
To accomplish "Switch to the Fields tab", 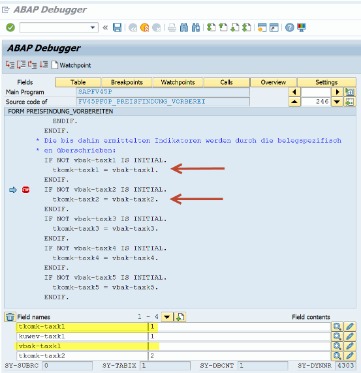I will (x=25, y=82).
